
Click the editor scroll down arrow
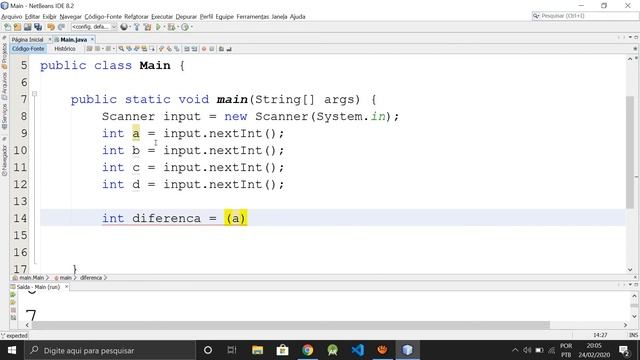pos(630,269)
